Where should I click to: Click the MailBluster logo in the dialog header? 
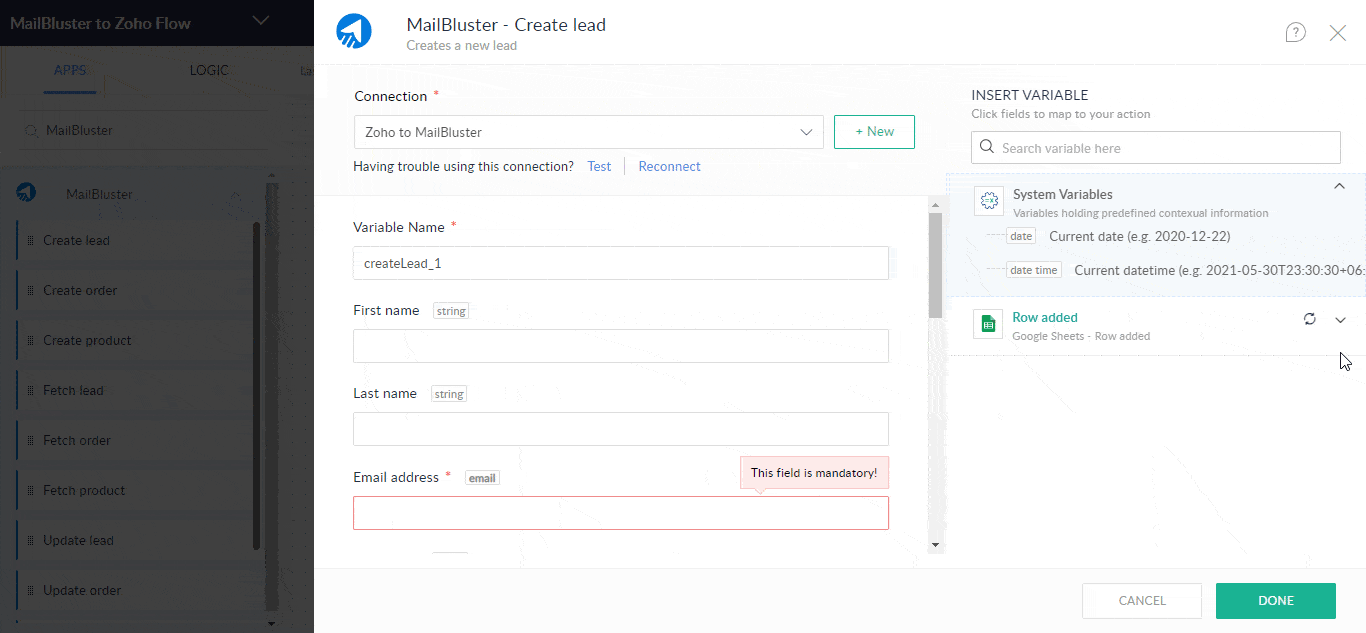point(353,30)
